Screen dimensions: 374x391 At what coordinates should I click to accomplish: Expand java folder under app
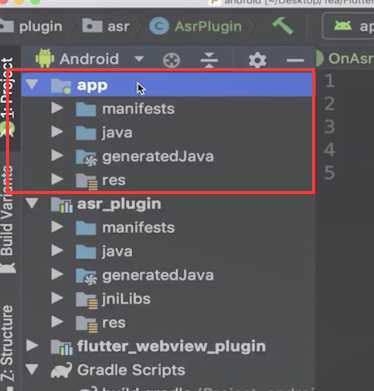click(x=57, y=132)
